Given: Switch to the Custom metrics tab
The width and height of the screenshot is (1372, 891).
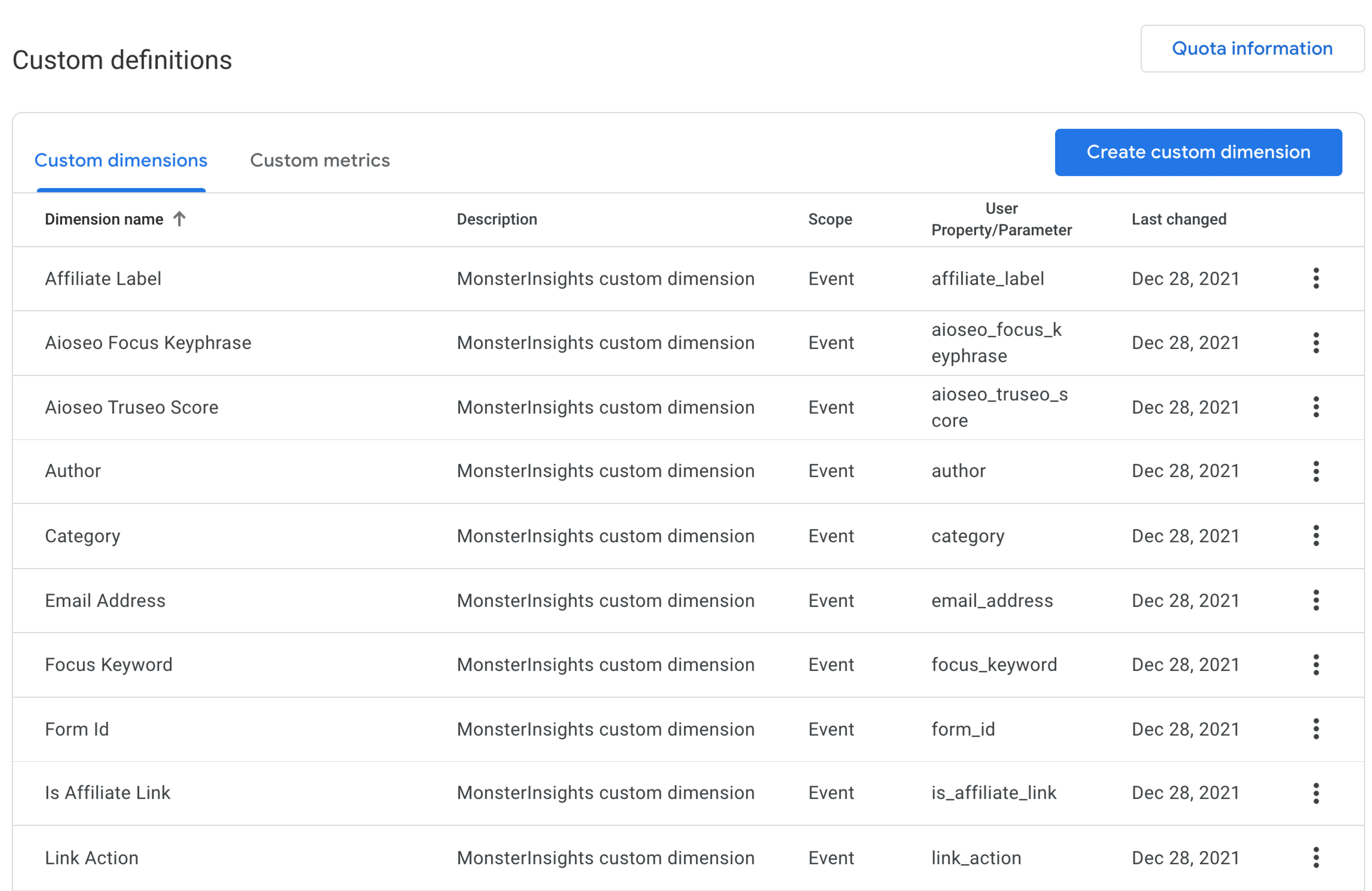Looking at the screenshot, I should coord(320,160).
